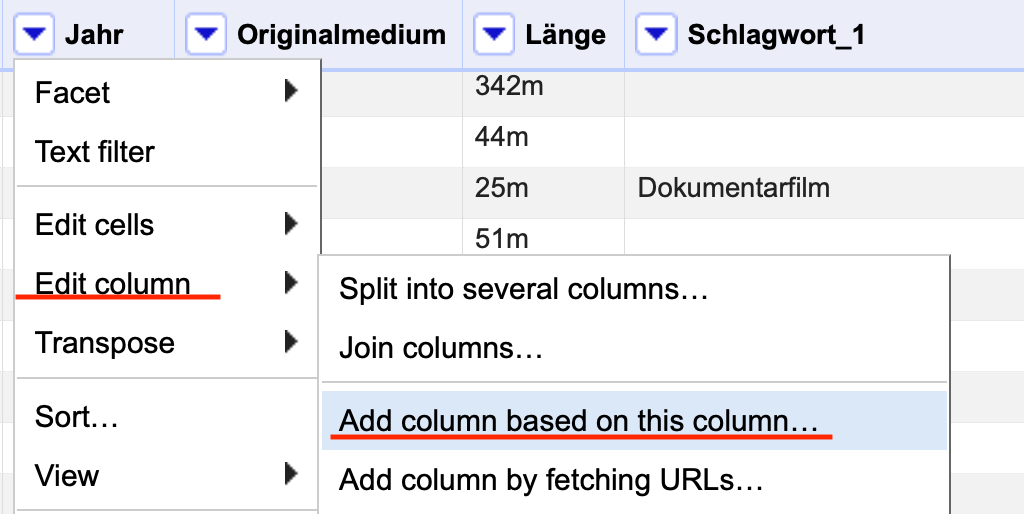The width and height of the screenshot is (1024, 514).
Task: Open the Edit column submenu
Action: [x=167, y=283]
